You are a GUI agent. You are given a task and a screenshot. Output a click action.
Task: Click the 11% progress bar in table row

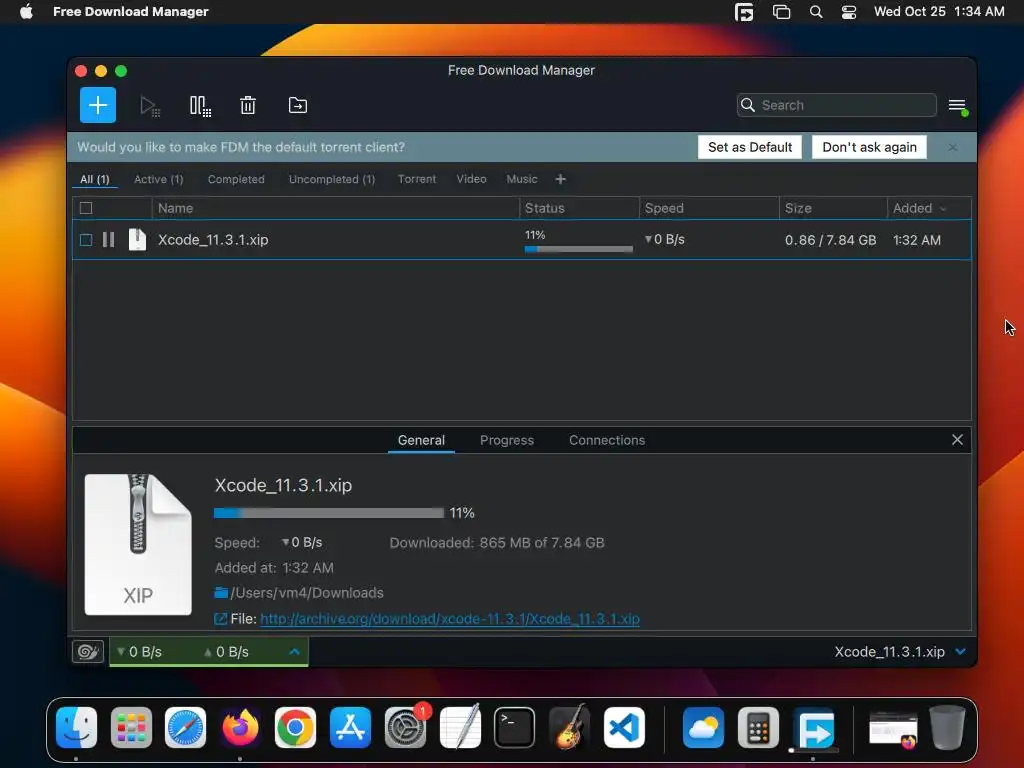pos(579,249)
